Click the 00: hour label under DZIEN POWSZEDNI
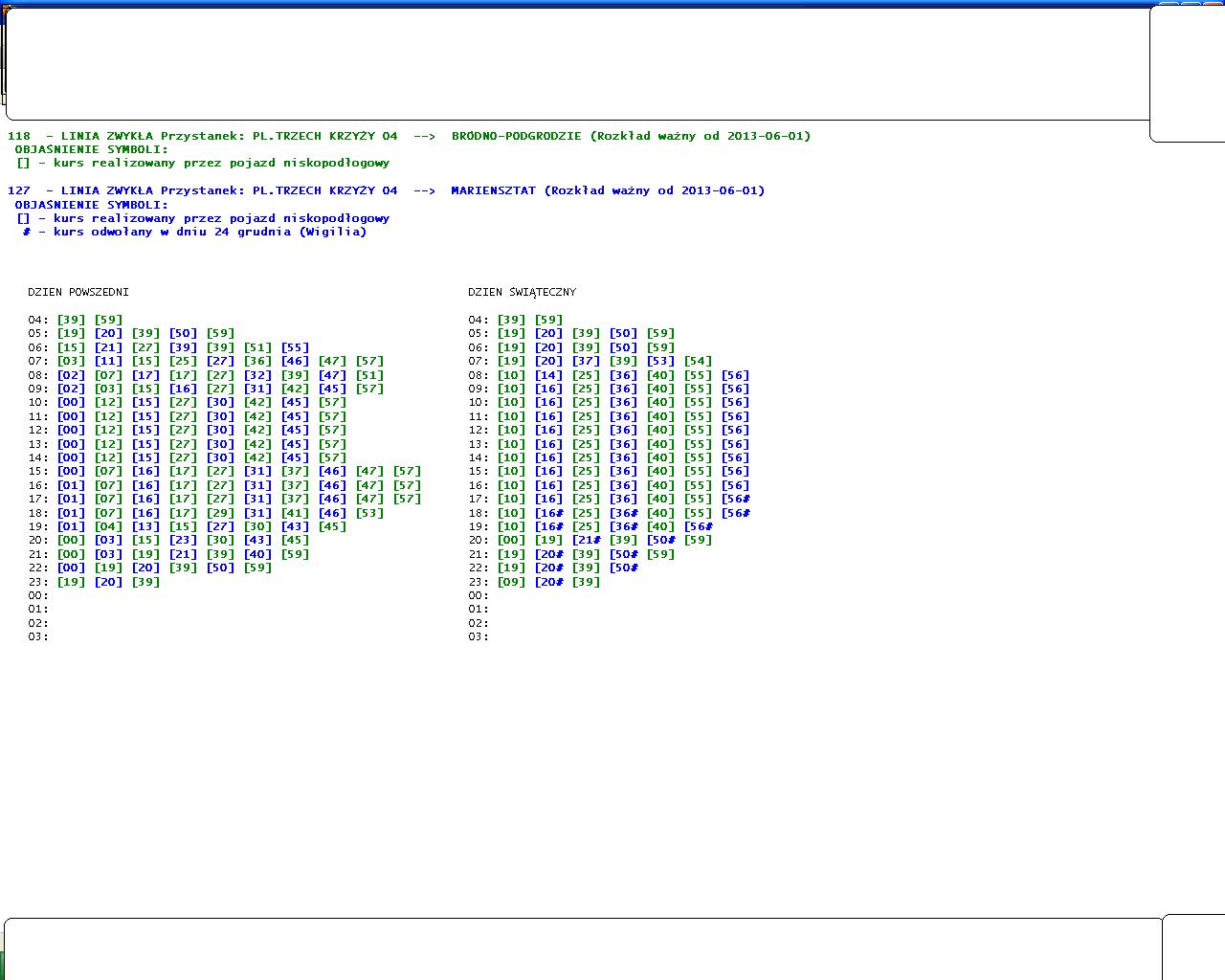 (x=38, y=595)
